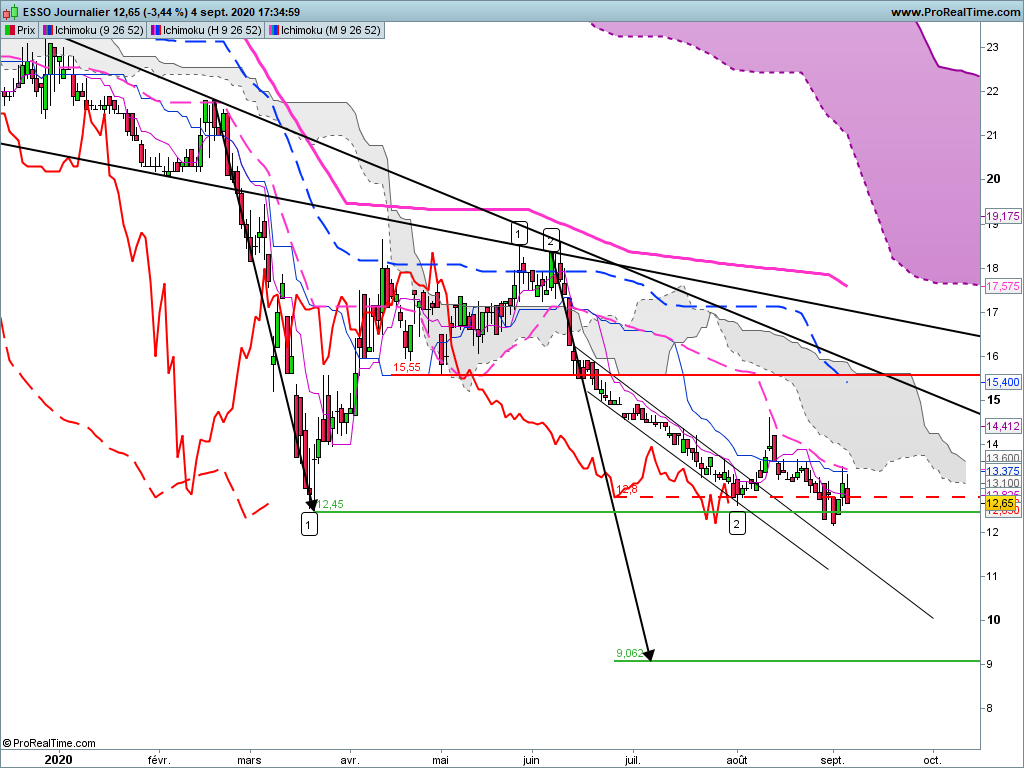Click the yellow 12,65 current price tag
The width and height of the screenshot is (1024, 768).
(x=1000, y=503)
